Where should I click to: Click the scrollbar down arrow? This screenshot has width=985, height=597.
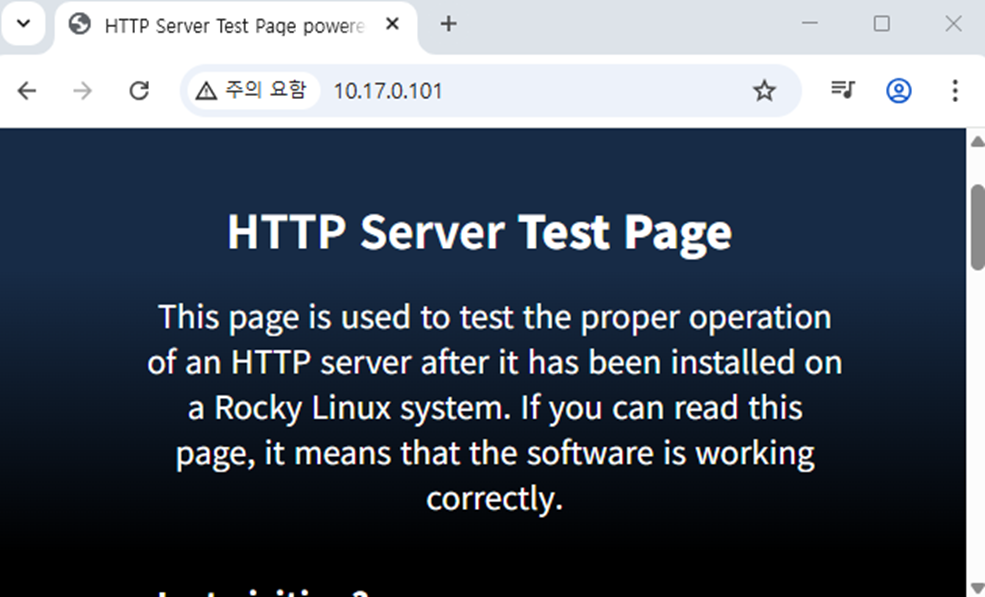pyautogui.click(x=977, y=588)
